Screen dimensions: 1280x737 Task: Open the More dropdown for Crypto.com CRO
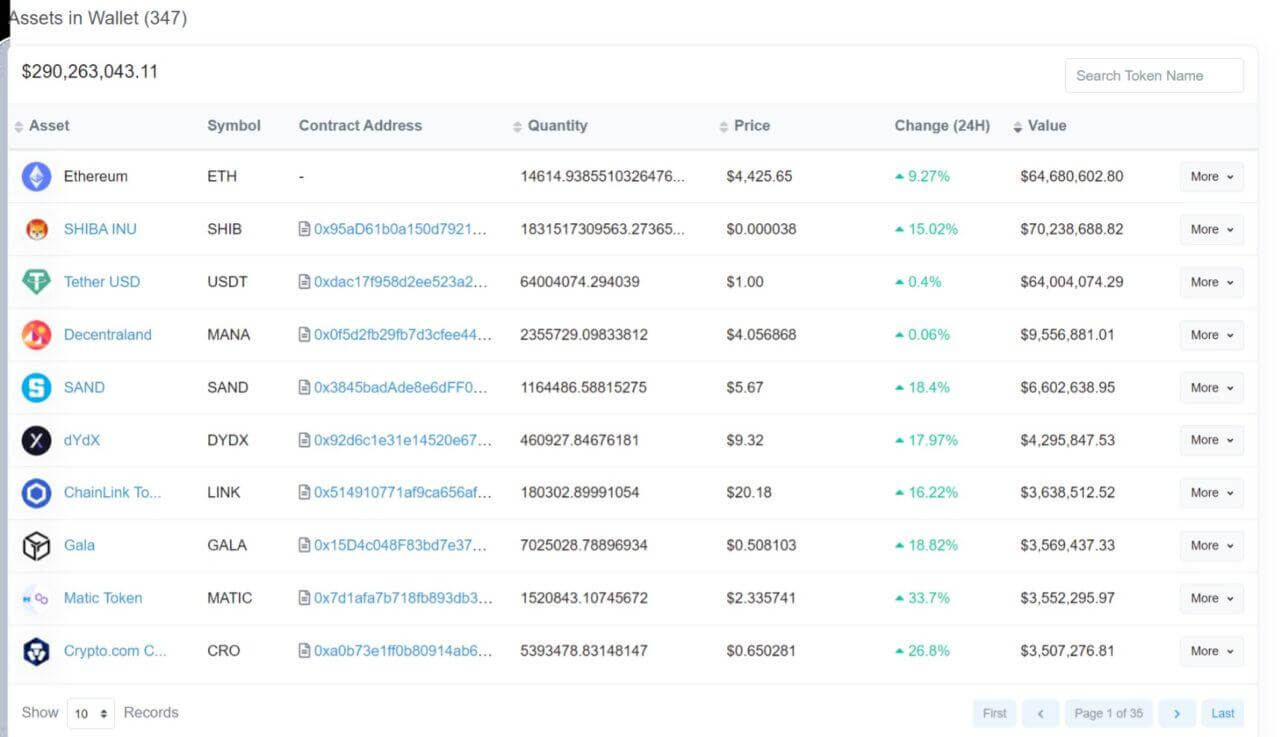[x=1212, y=651]
